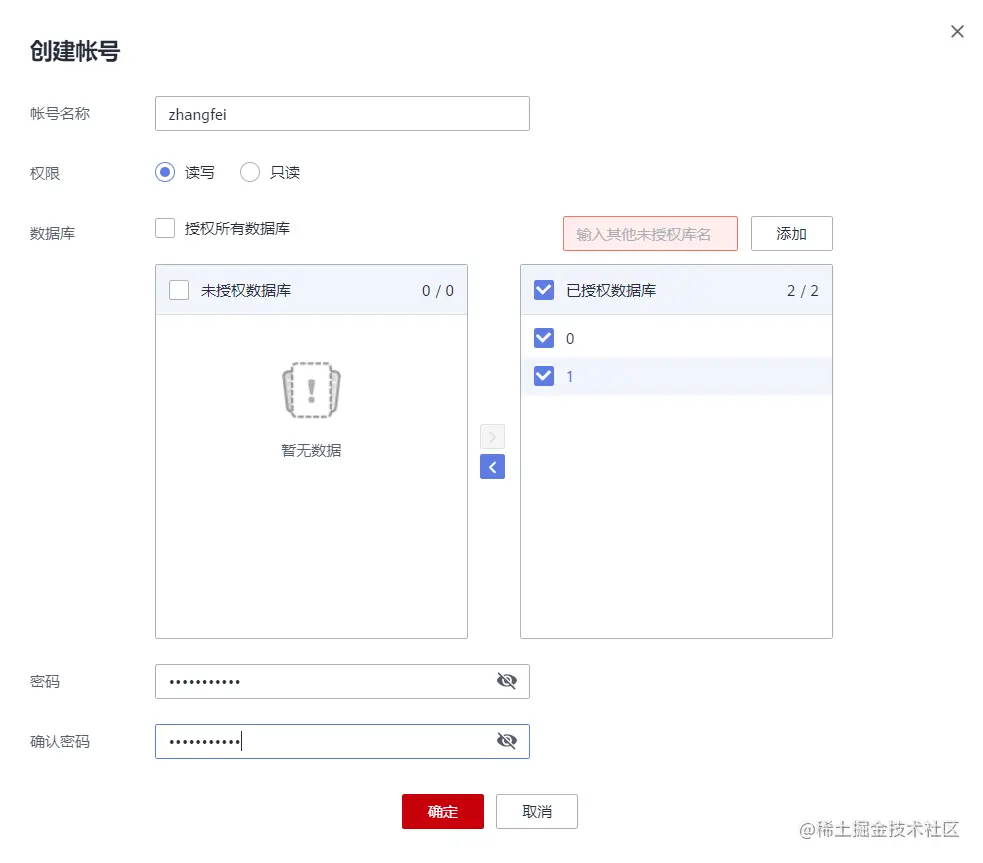Screen dimensions: 983x863
Task: Select the 读写 permission radio button
Action: point(165,172)
